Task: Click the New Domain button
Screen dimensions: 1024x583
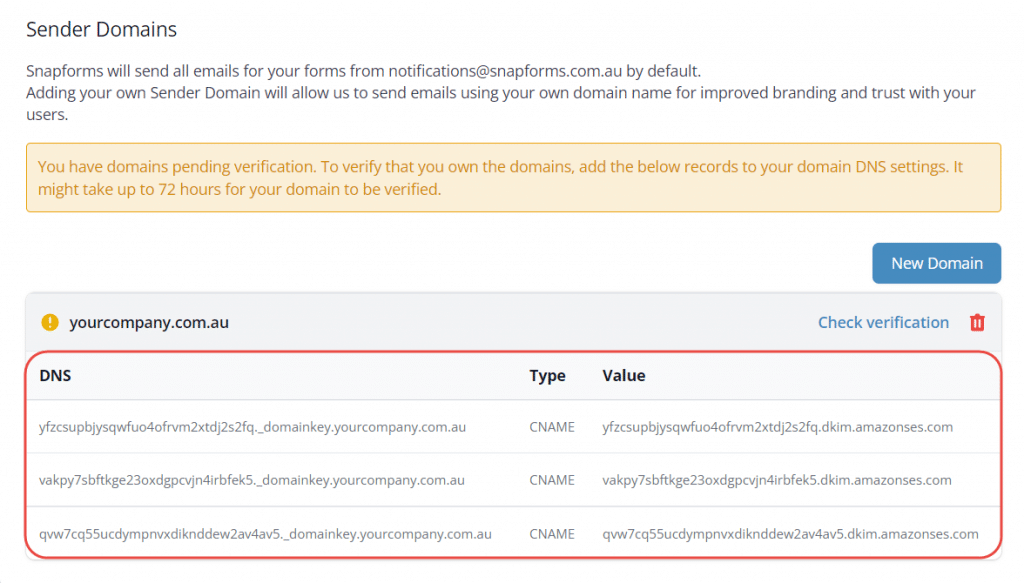Action: (x=936, y=263)
